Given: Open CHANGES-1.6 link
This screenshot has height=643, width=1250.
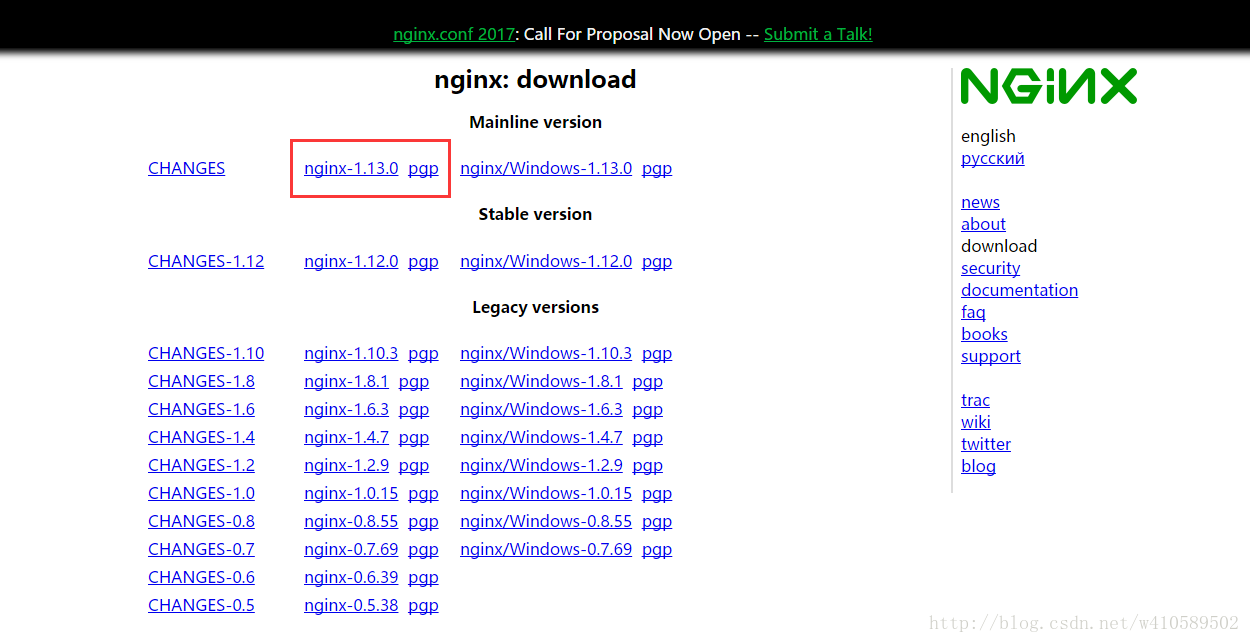Looking at the screenshot, I should (201, 409).
